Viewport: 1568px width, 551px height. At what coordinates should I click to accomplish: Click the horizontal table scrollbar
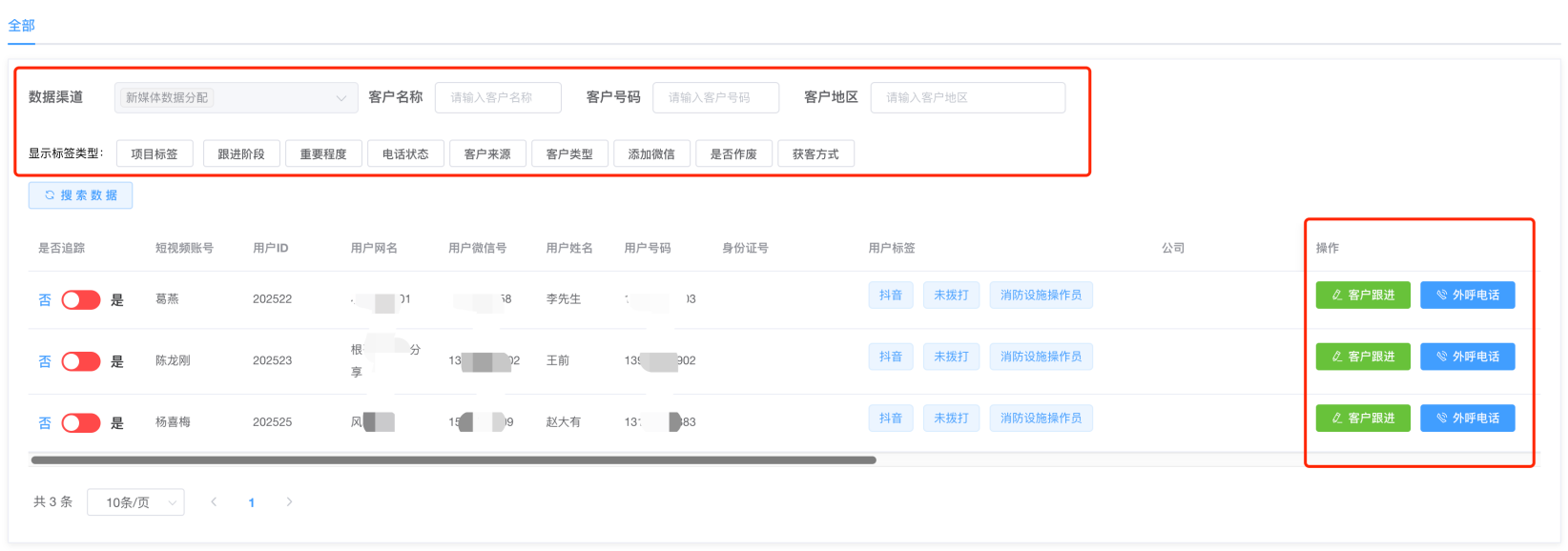coord(453,459)
